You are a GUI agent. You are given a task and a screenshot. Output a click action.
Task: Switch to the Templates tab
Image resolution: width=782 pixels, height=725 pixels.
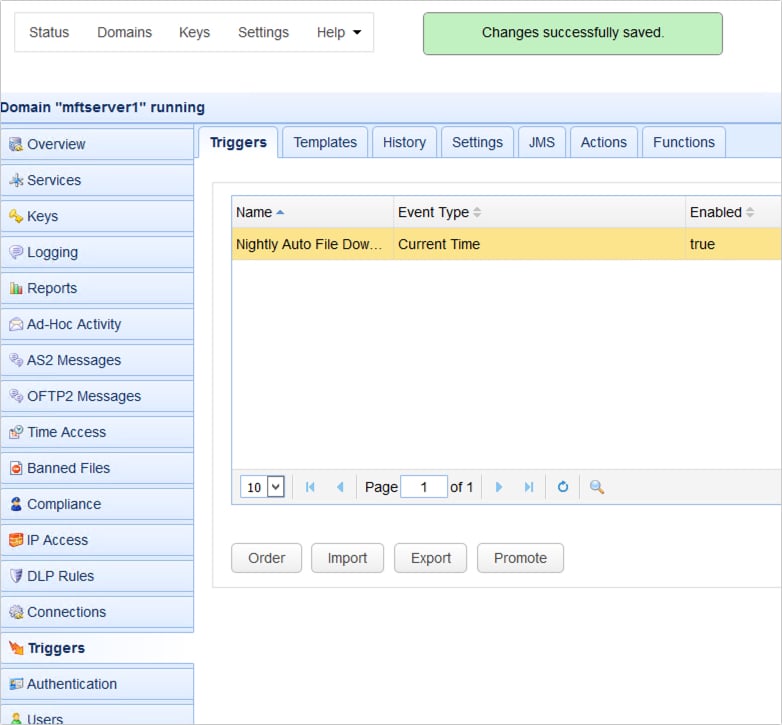tap(325, 142)
